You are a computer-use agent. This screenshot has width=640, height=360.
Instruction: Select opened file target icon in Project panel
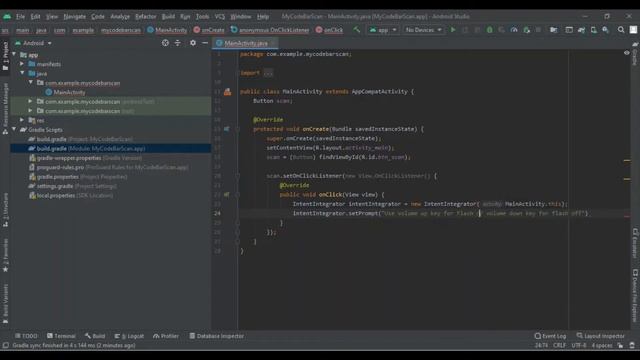165,43
